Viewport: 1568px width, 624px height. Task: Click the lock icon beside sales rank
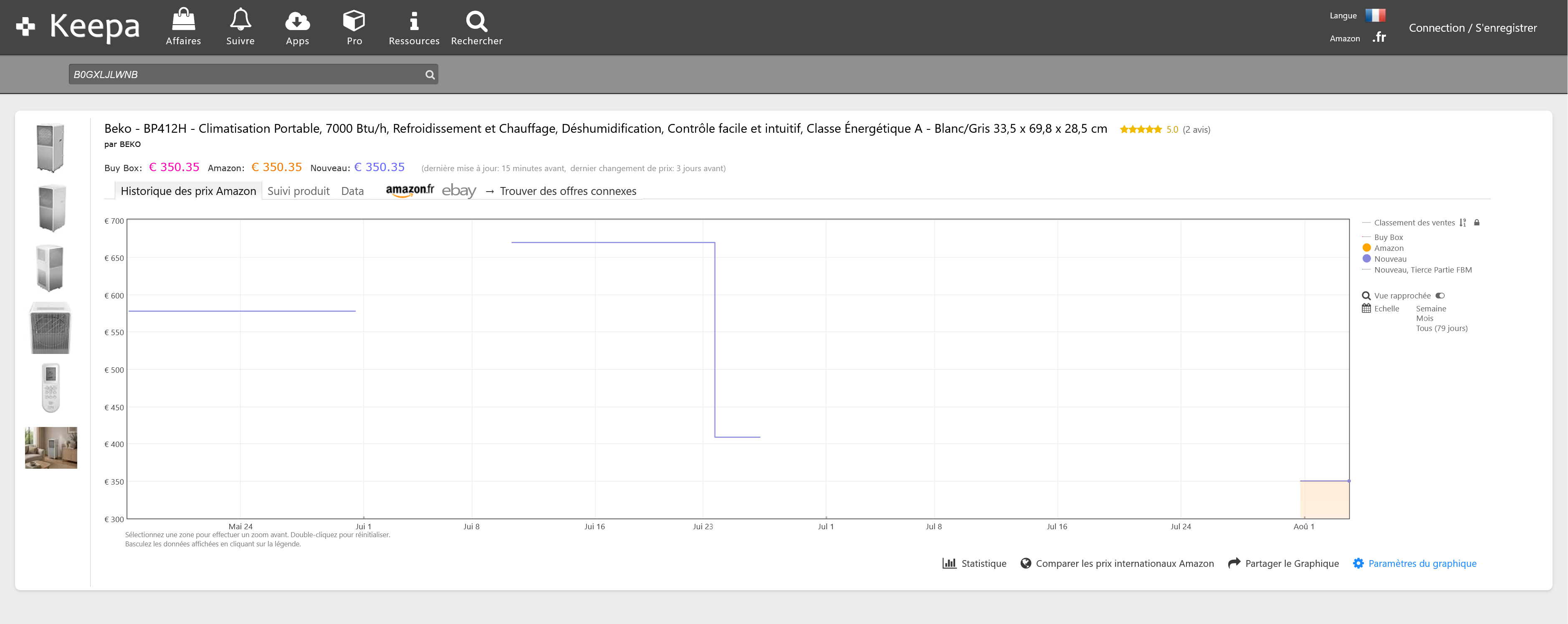[x=1477, y=223]
